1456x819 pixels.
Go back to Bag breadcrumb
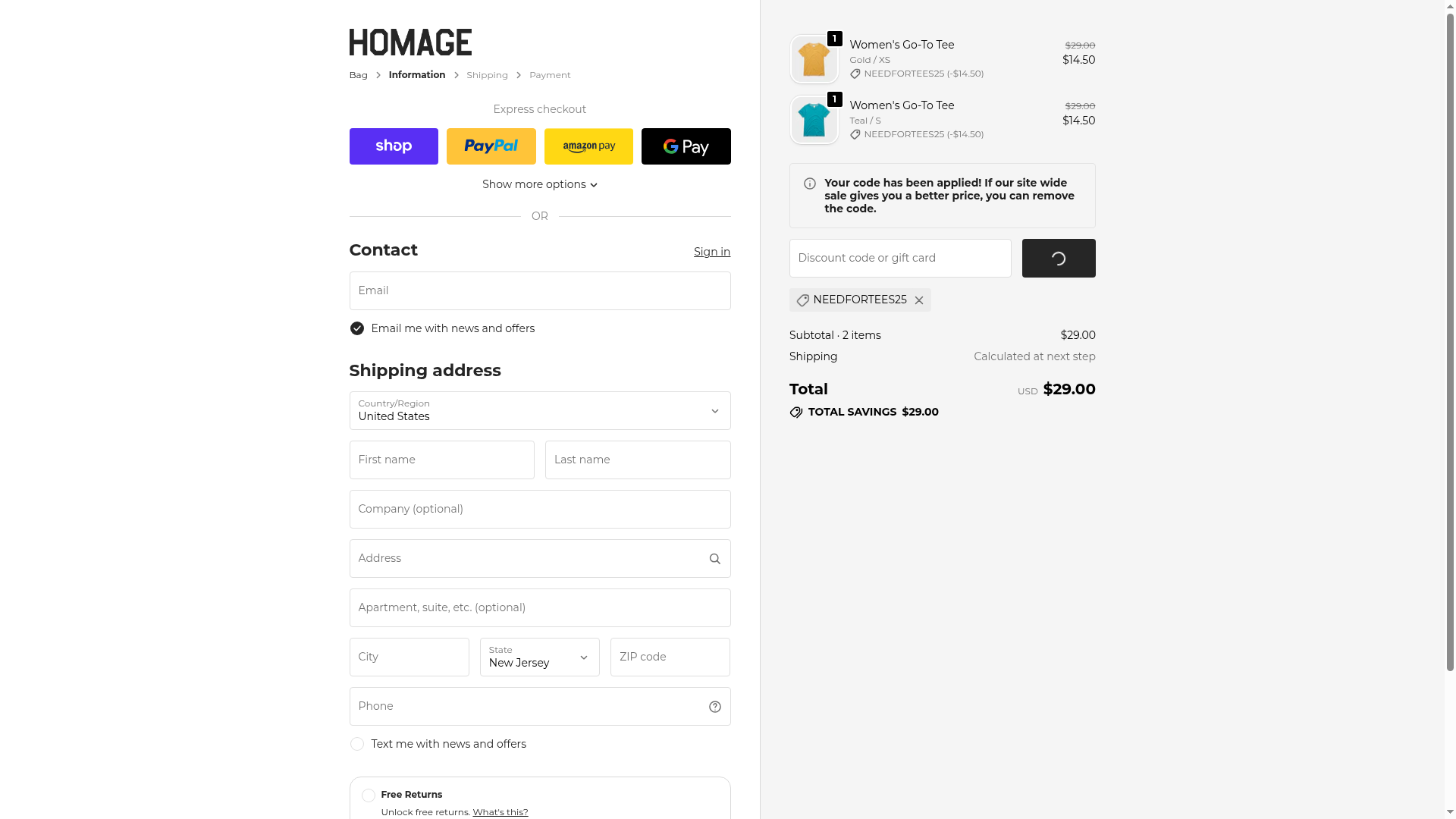coord(358,75)
